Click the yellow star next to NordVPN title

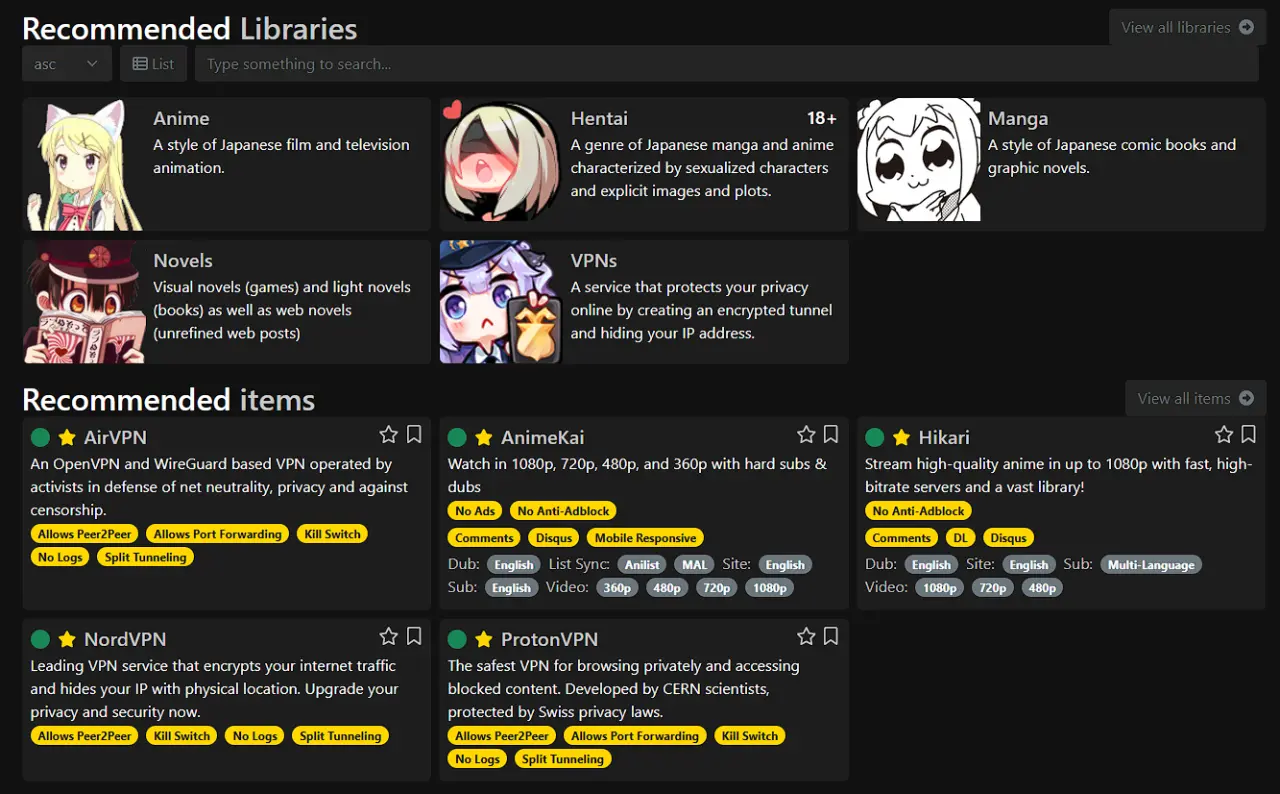67,640
